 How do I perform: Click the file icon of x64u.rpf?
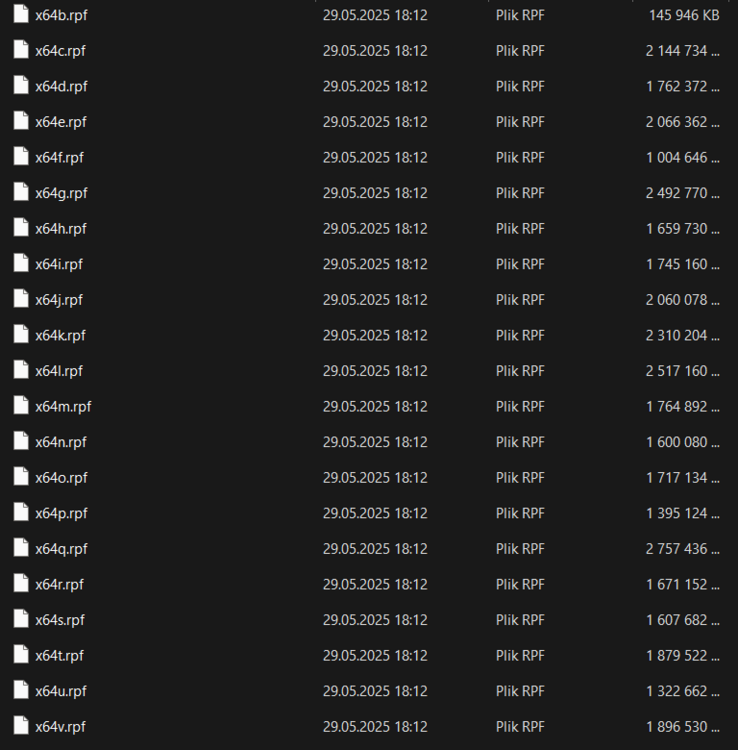21,690
